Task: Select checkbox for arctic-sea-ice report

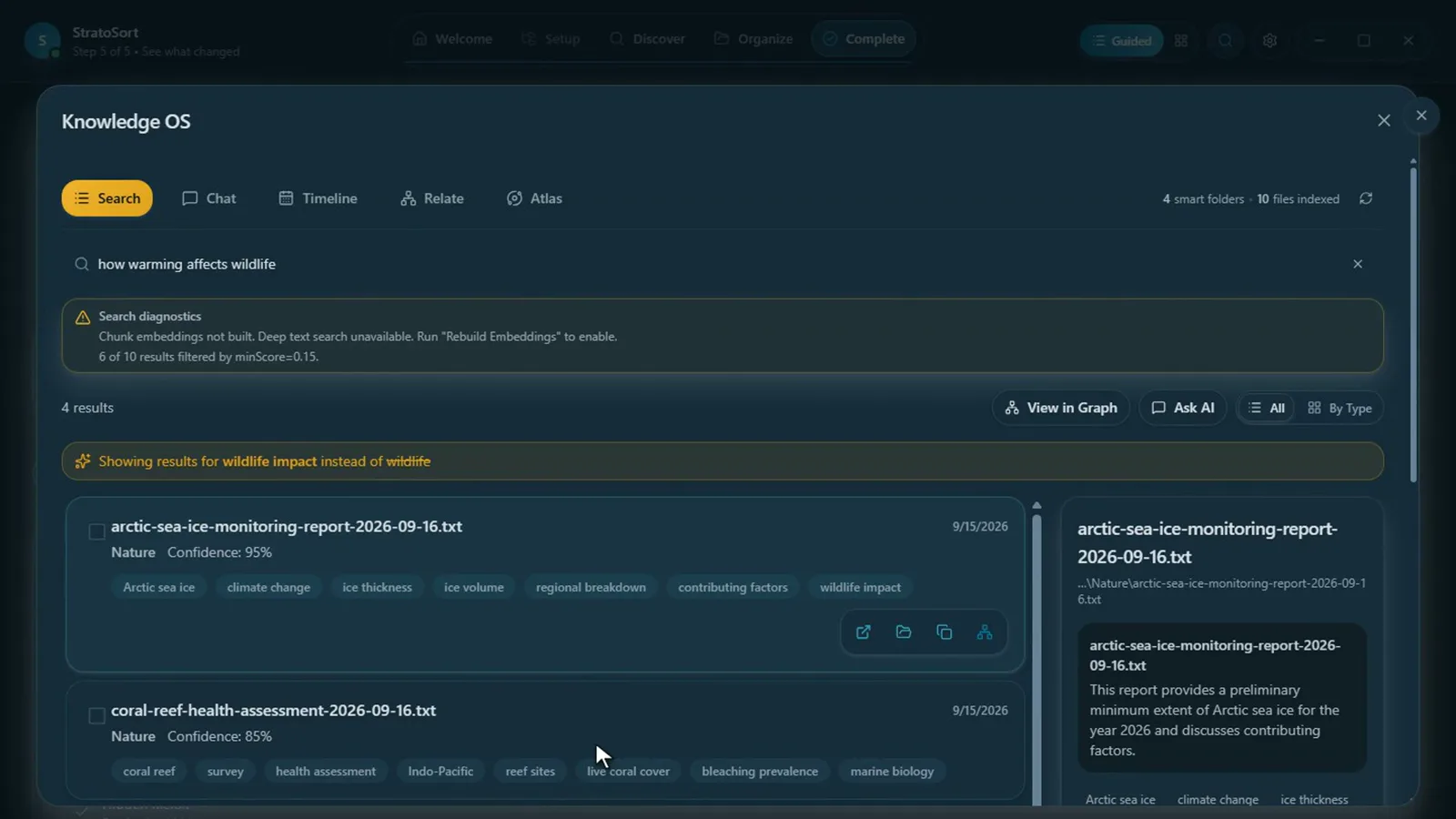Action: click(x=96, y=531)
